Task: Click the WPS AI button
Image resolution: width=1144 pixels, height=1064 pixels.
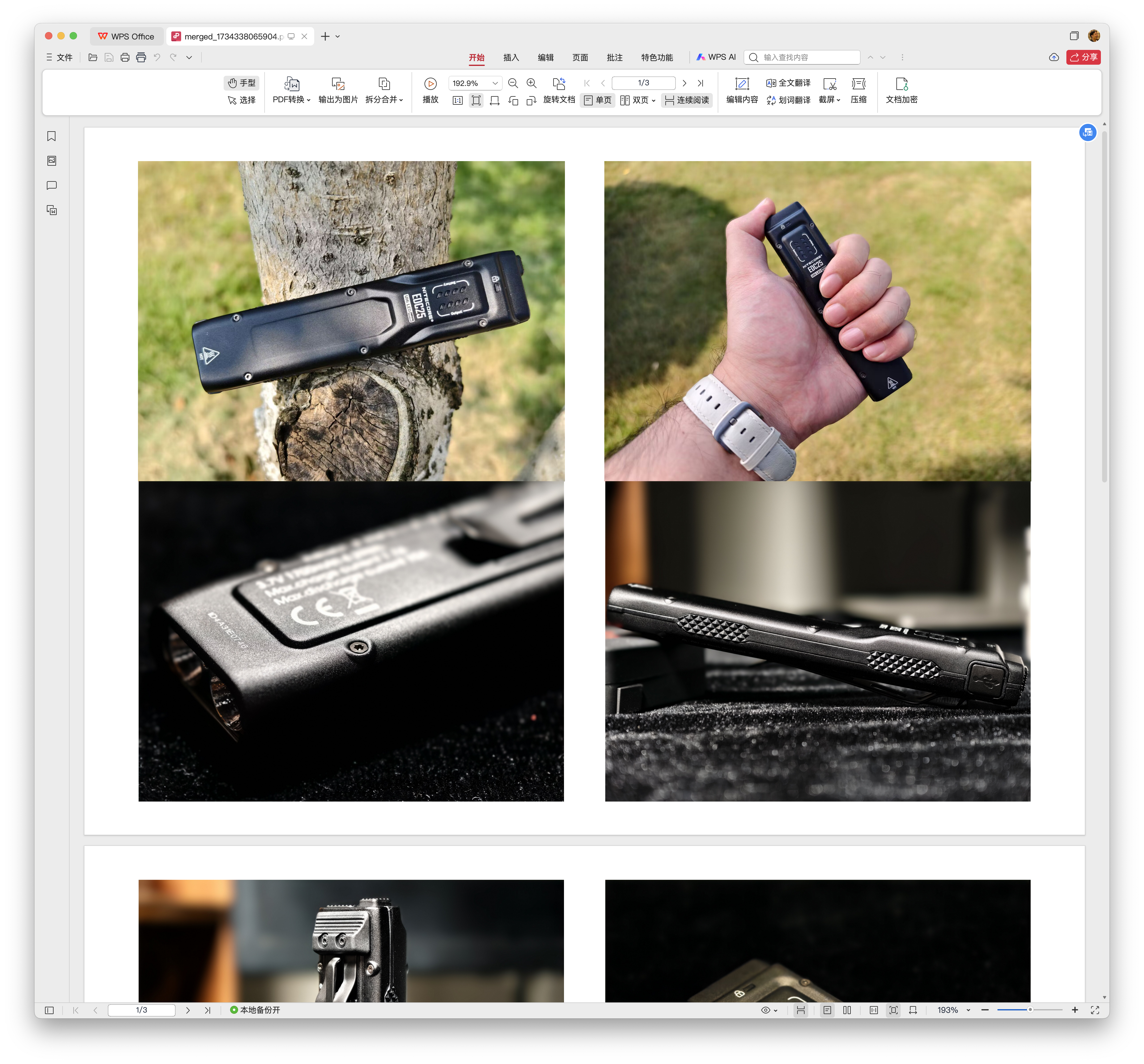Action: point(716,57)
